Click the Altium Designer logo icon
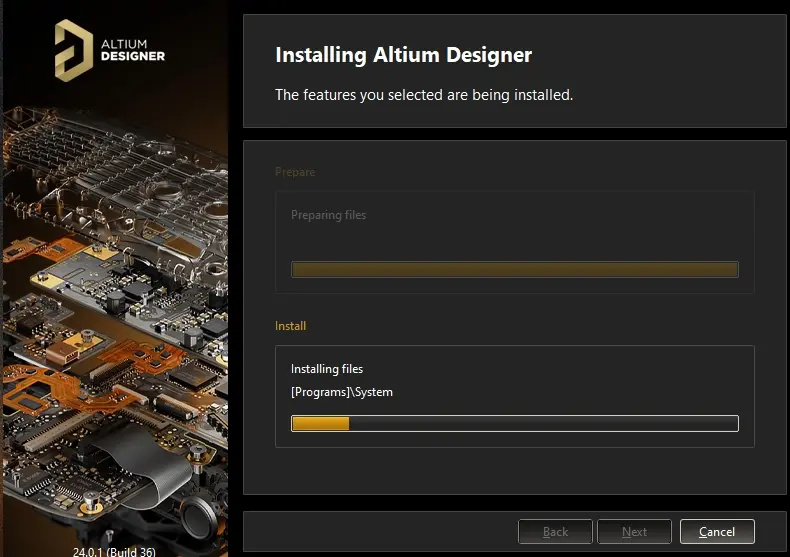Image resolution: width=790 pixels, height=557 pixels. tap(74, 50)
